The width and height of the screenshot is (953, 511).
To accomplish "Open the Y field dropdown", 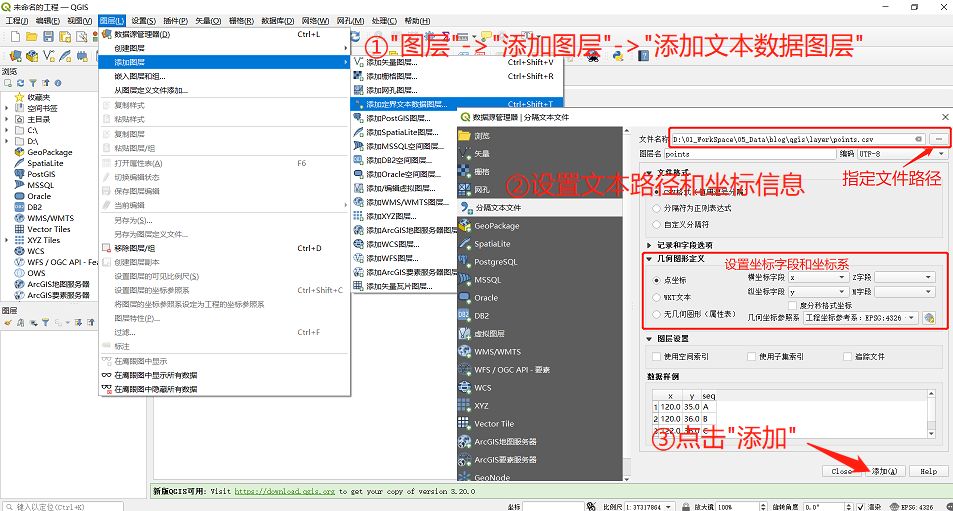I will coord(818,292).
